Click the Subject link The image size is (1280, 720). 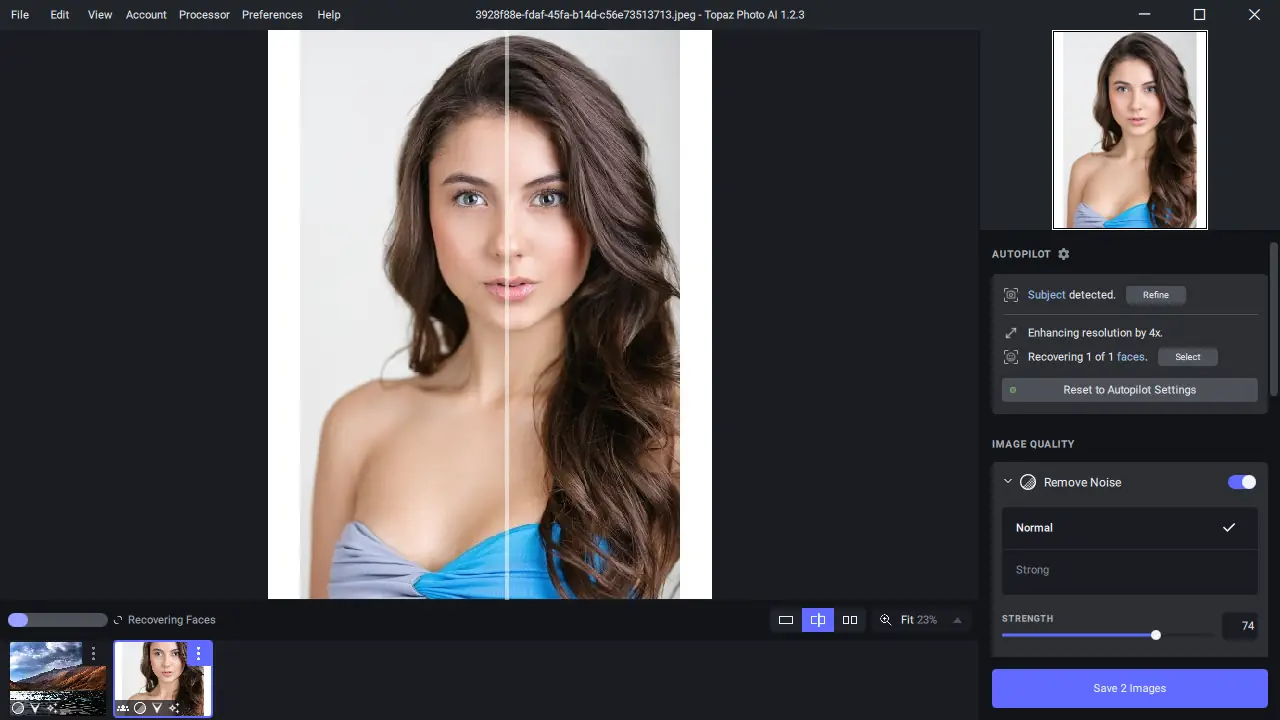[x=1047, y=295]
